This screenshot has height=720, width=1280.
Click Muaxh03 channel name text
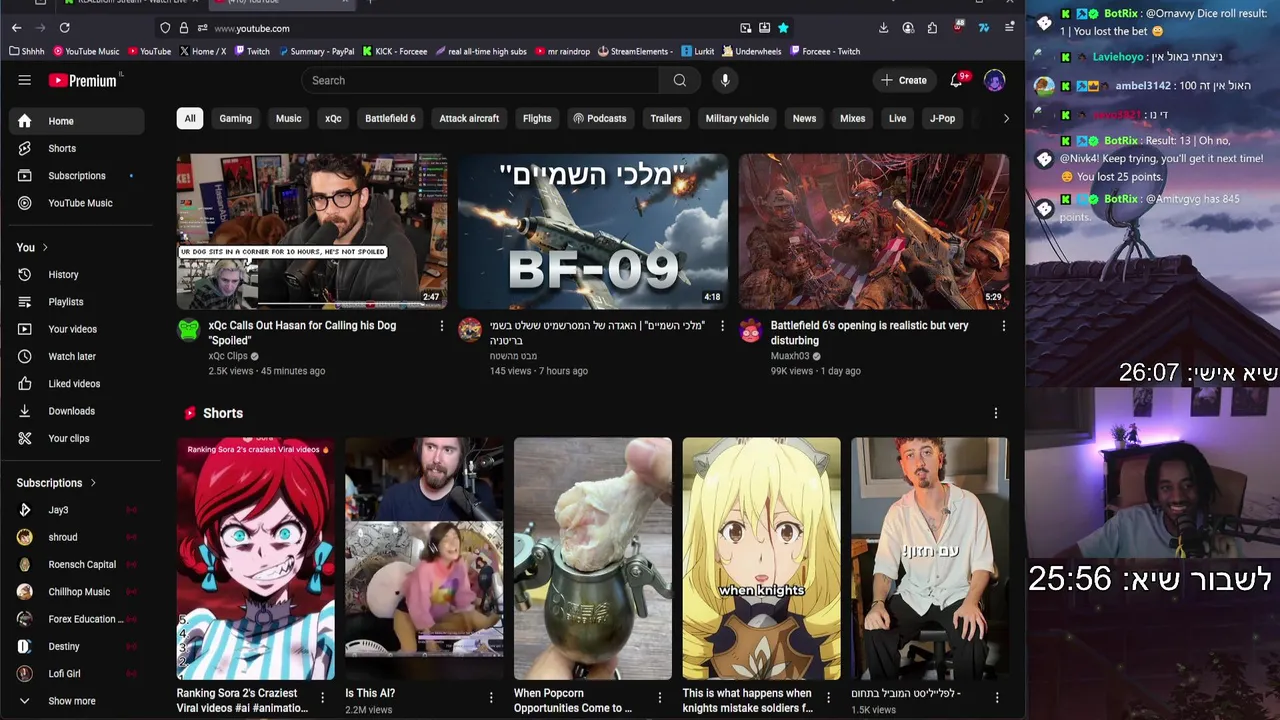coord(790,356)
